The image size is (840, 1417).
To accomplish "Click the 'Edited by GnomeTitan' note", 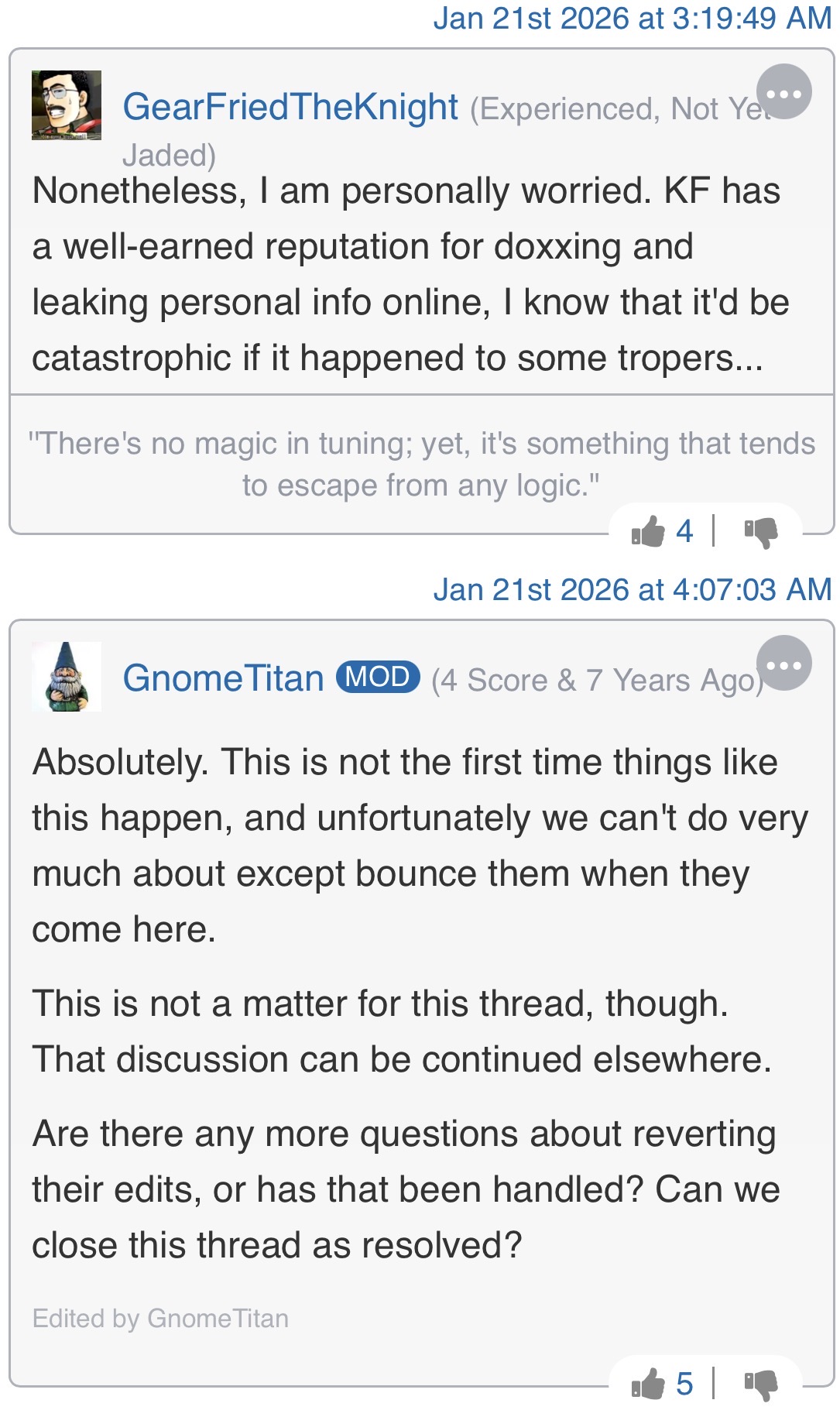I will 160,1318.
